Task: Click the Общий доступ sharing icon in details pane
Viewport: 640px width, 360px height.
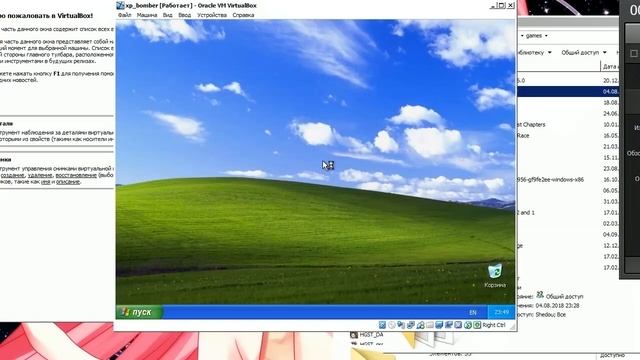Action: 540,294
